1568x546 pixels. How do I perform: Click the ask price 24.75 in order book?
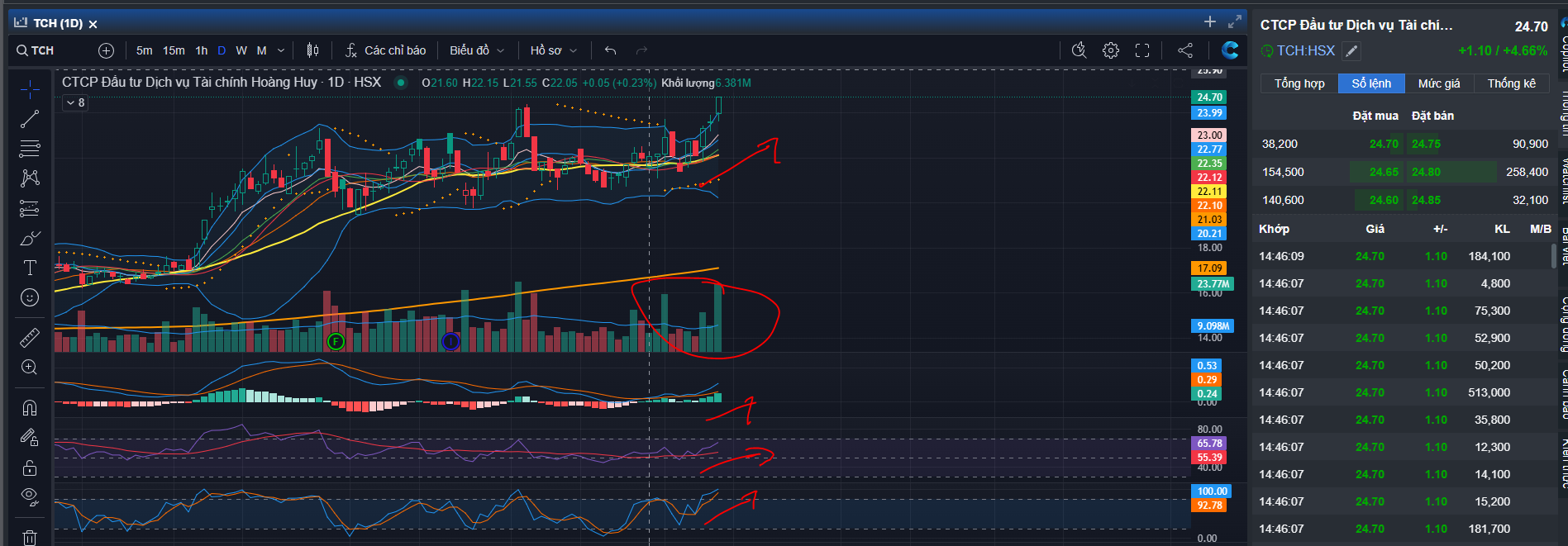coord(1426,144)
